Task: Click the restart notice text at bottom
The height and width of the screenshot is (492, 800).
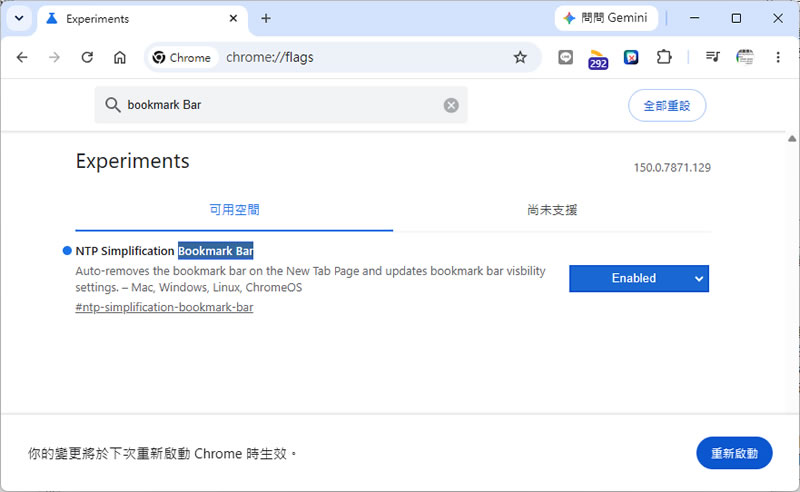Action: tap(162, 453)
